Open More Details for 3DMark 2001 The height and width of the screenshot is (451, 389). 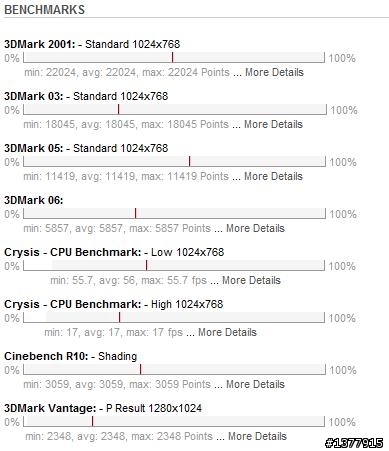pyautogui.click(x=274, y=72)
